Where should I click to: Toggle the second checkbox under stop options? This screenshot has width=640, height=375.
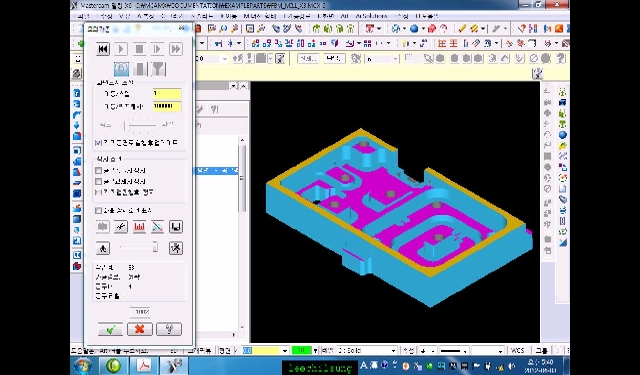point(98,181)
